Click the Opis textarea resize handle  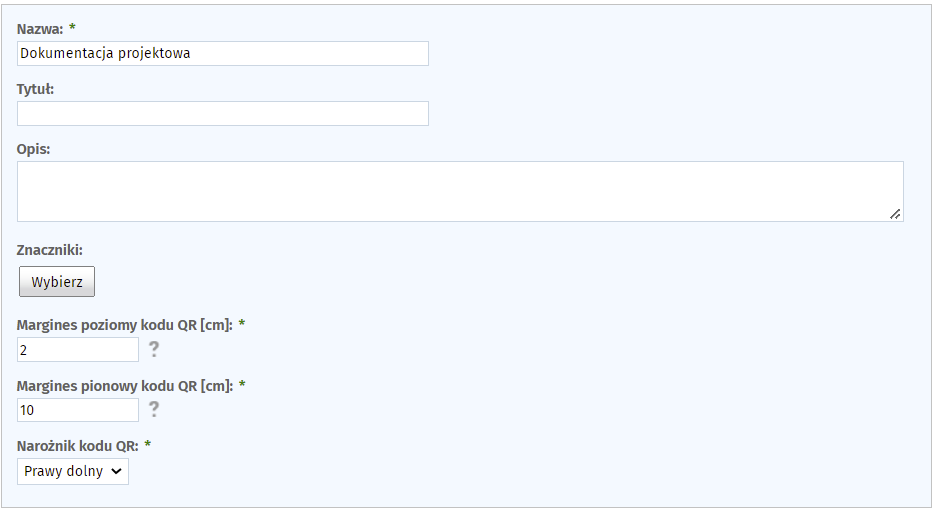click(895, 213)
